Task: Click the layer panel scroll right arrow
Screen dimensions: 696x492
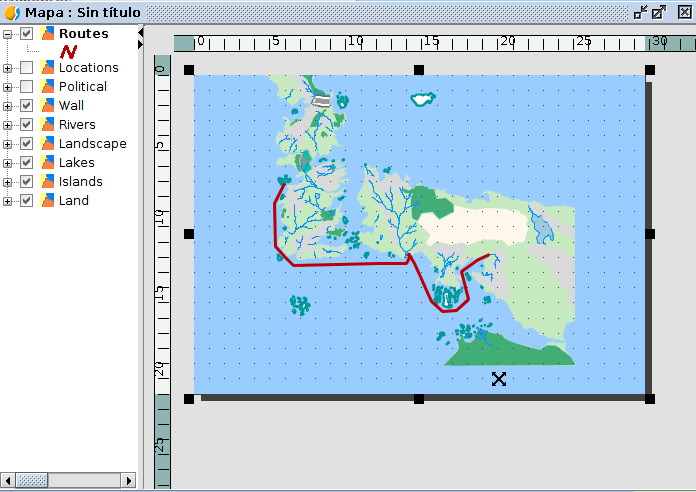Action: tap(129, 481)
